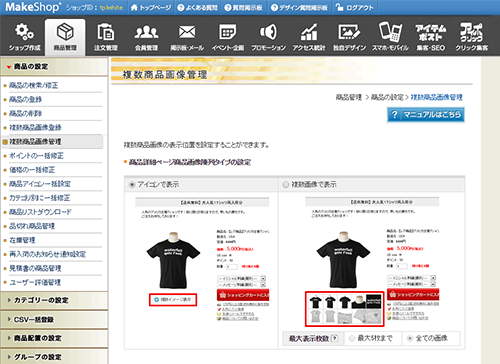Open 商品の登録 in sidebar
Viewport: 500px width, 364px height.
pos(26,100)
